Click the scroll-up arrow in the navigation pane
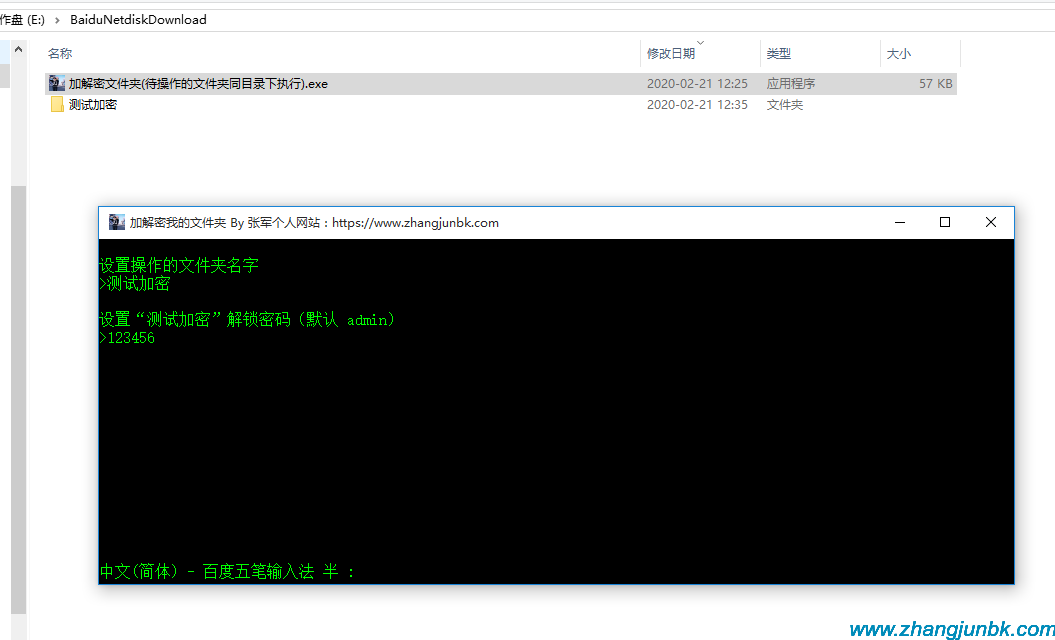Image resolution: width=1055 pixels, height=640 pixels. [x=18, y=50]
